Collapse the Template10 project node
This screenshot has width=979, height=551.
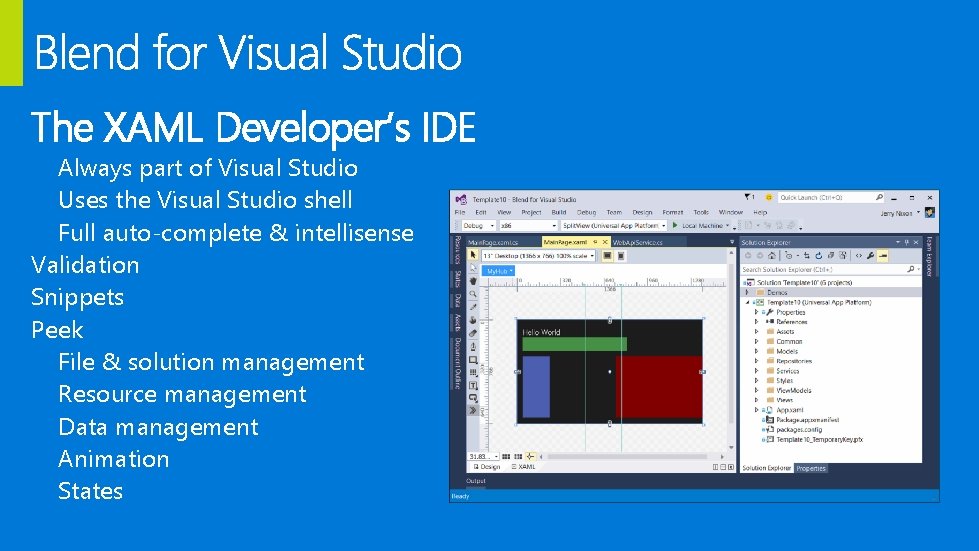[747, 302]
